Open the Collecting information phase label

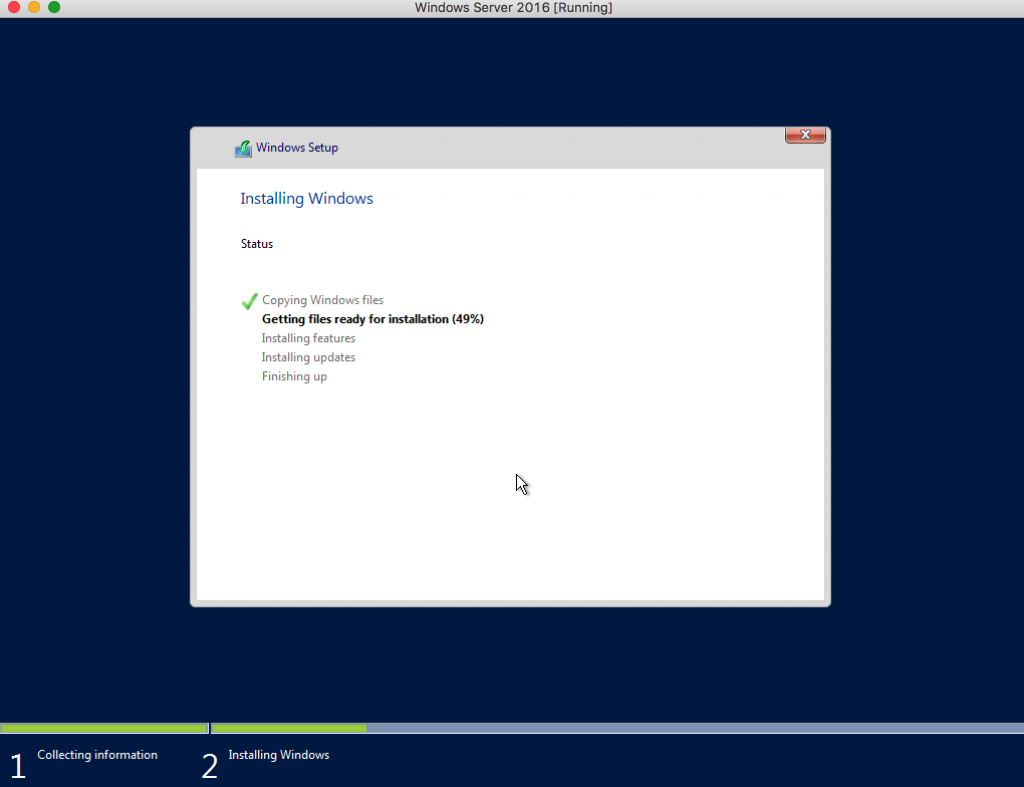point(97,755)
